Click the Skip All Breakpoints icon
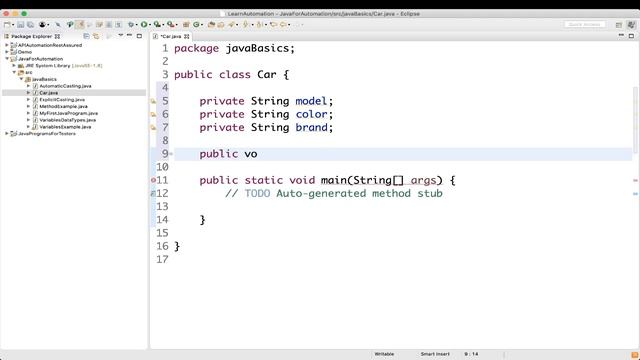The width and height of the screenshot is (640, 360). click(58, 25)
